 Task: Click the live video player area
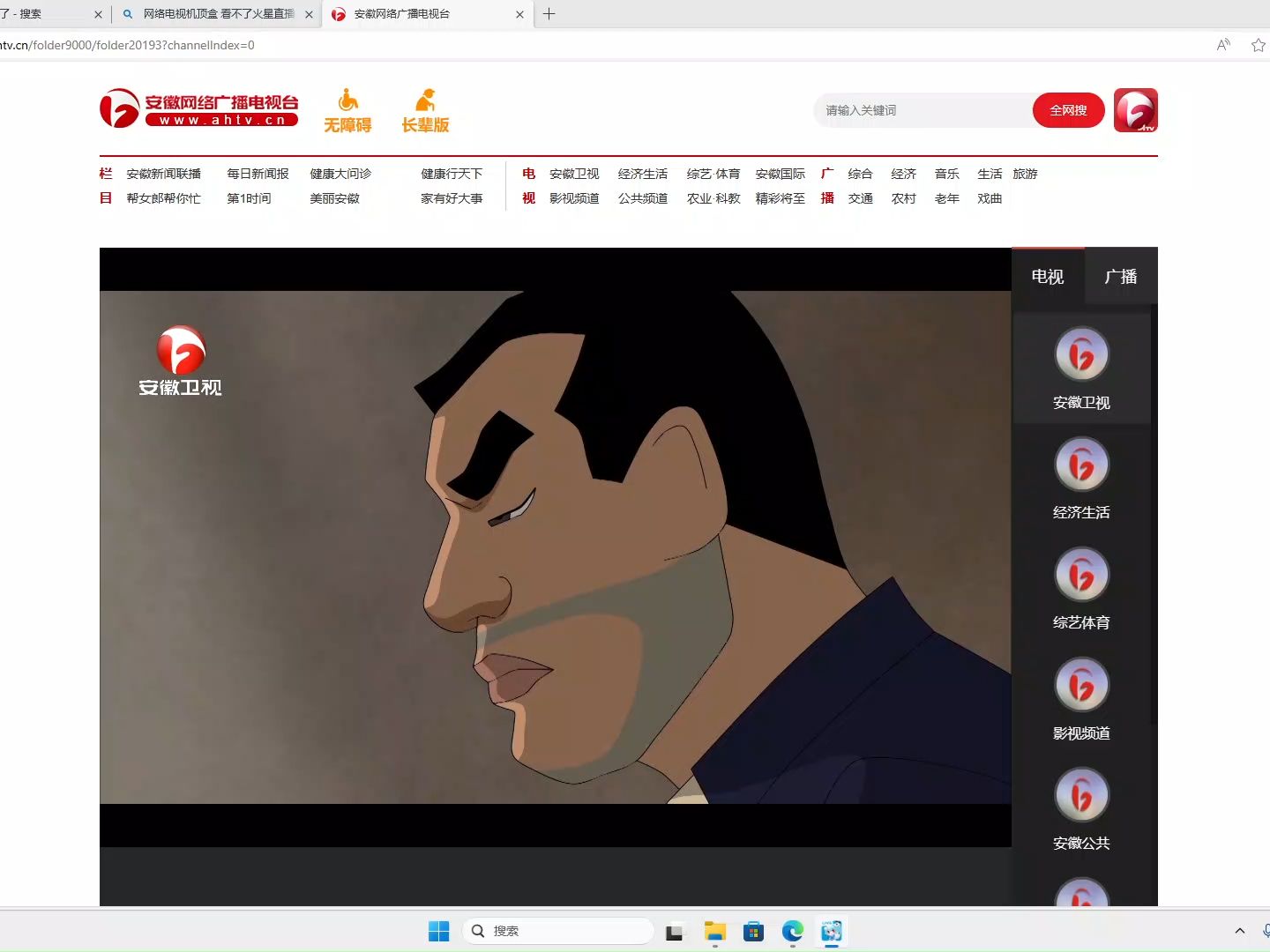click(x=556, y=547)
